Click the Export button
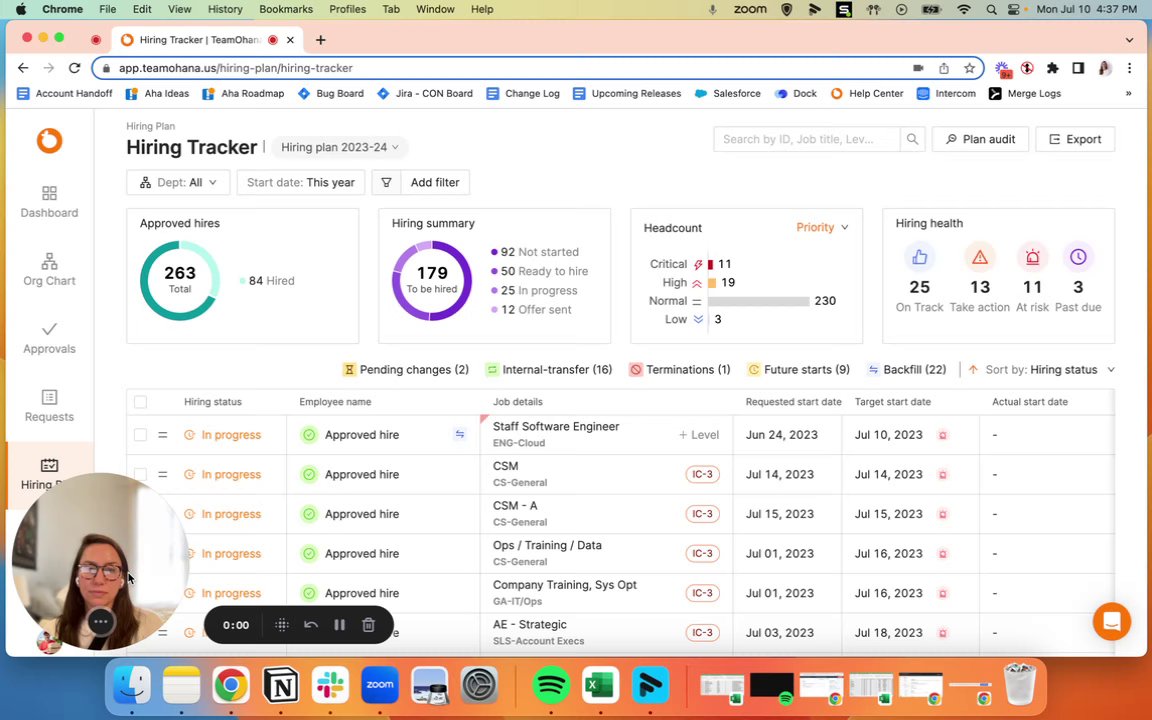 tap(1075, 139)
